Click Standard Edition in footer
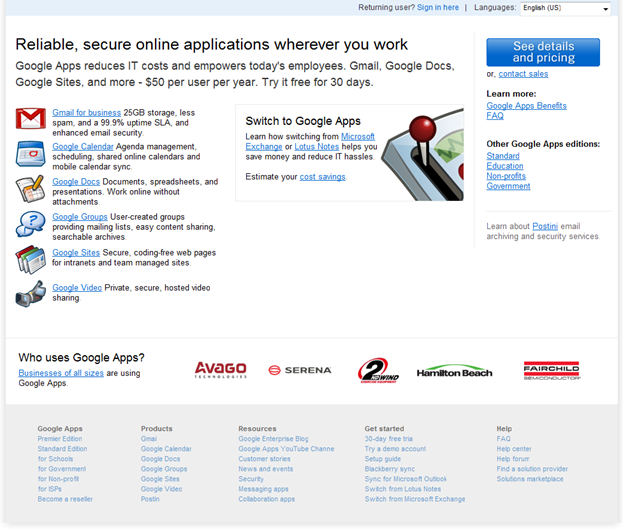 62,449
